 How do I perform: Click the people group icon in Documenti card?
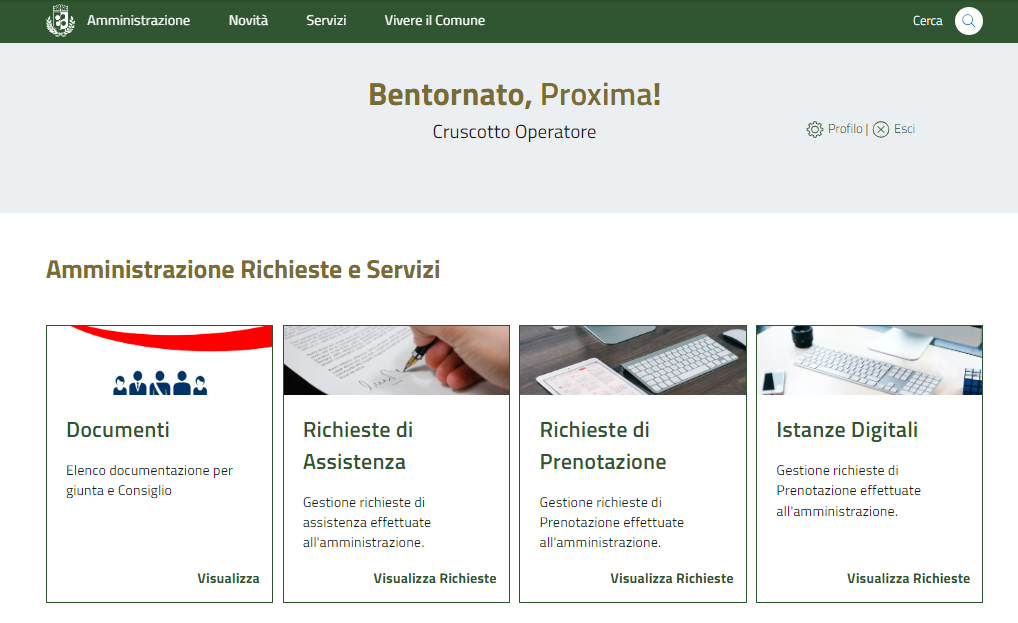point(159,383)
